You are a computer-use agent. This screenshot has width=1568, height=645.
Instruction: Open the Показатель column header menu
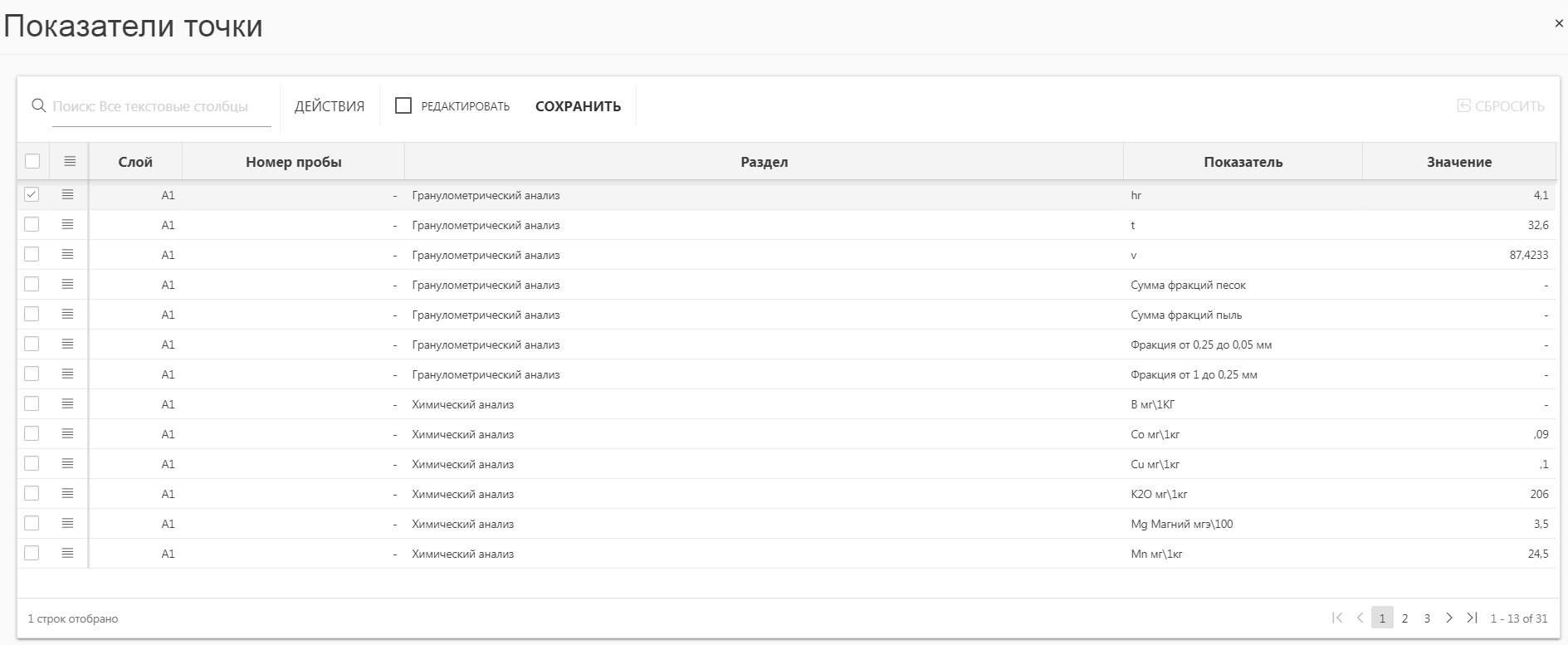click(1243, 162)
